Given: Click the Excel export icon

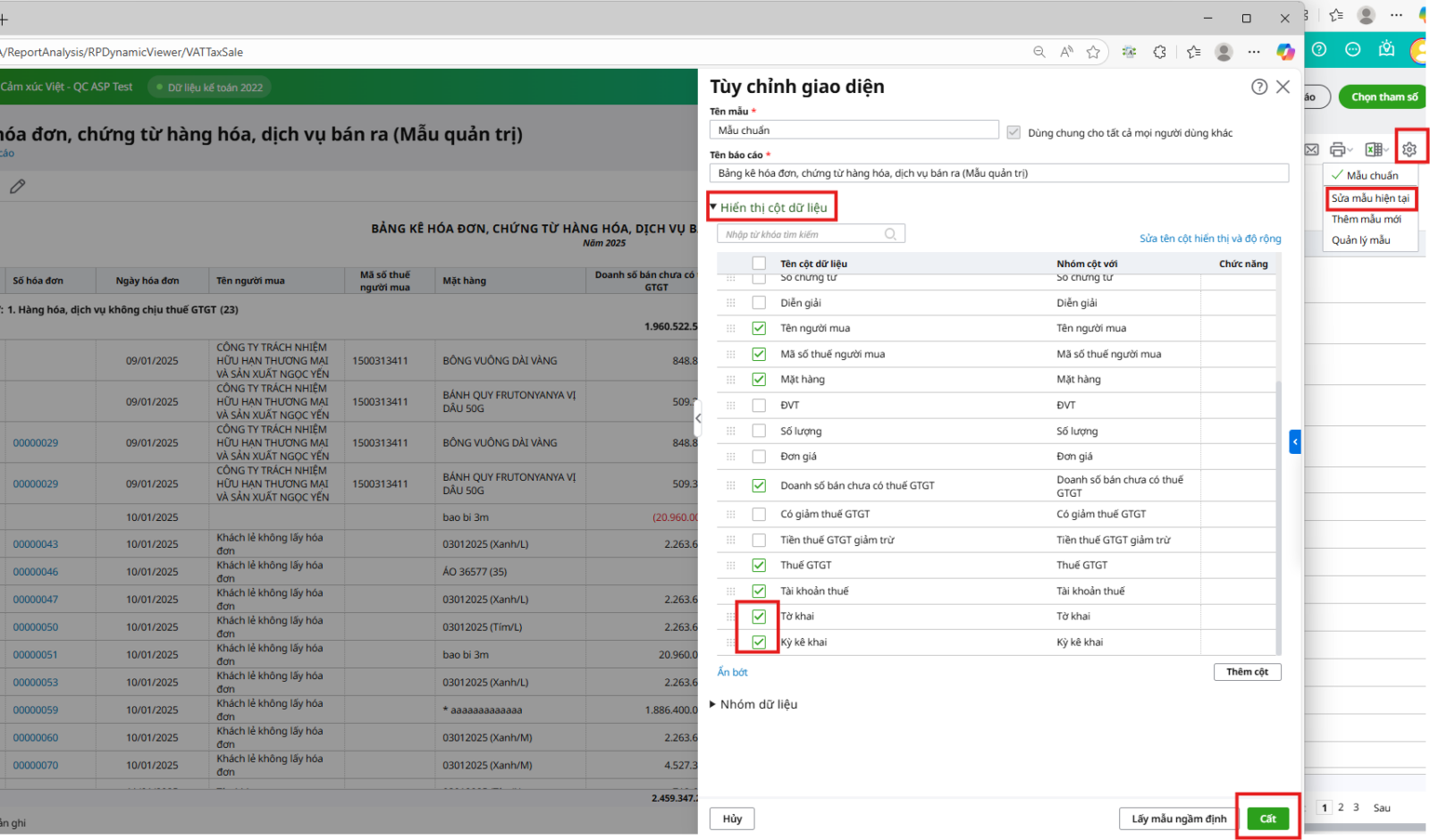Looking at the screenshot, I should pos(1374,149).
